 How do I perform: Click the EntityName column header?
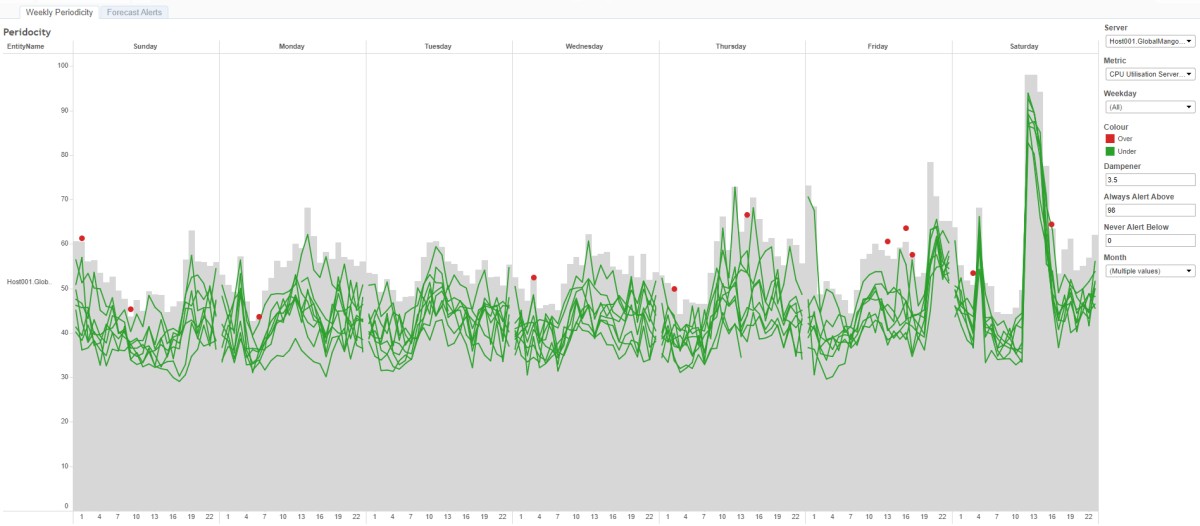pos(25,46)
